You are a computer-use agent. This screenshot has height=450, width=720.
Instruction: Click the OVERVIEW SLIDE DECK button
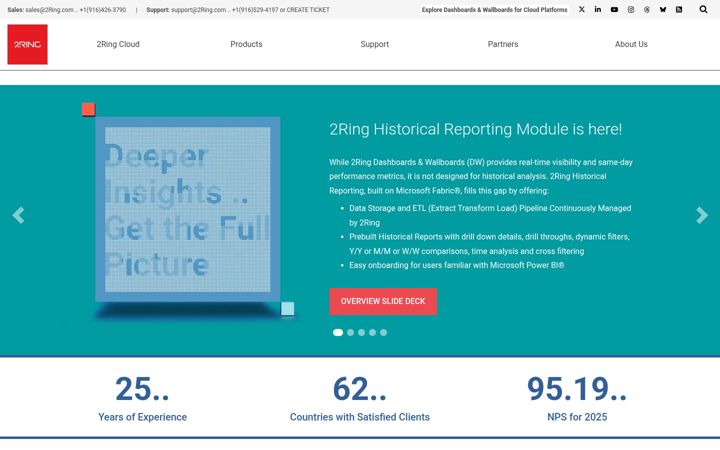pyautogui.click(x=383, y=301)
